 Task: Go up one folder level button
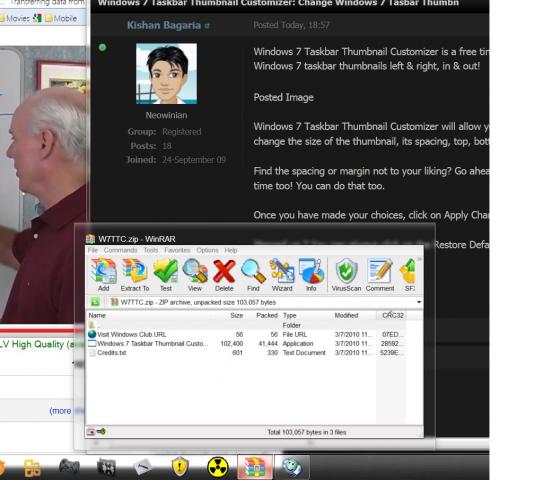click(95, 302)
